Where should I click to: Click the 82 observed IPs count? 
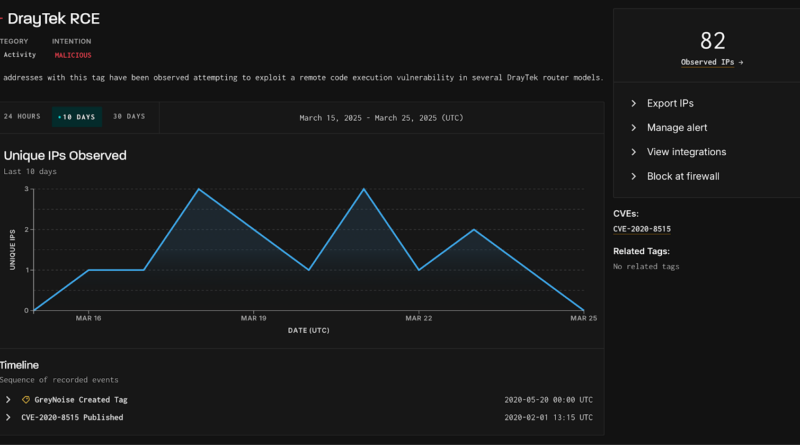pos(712,41)
